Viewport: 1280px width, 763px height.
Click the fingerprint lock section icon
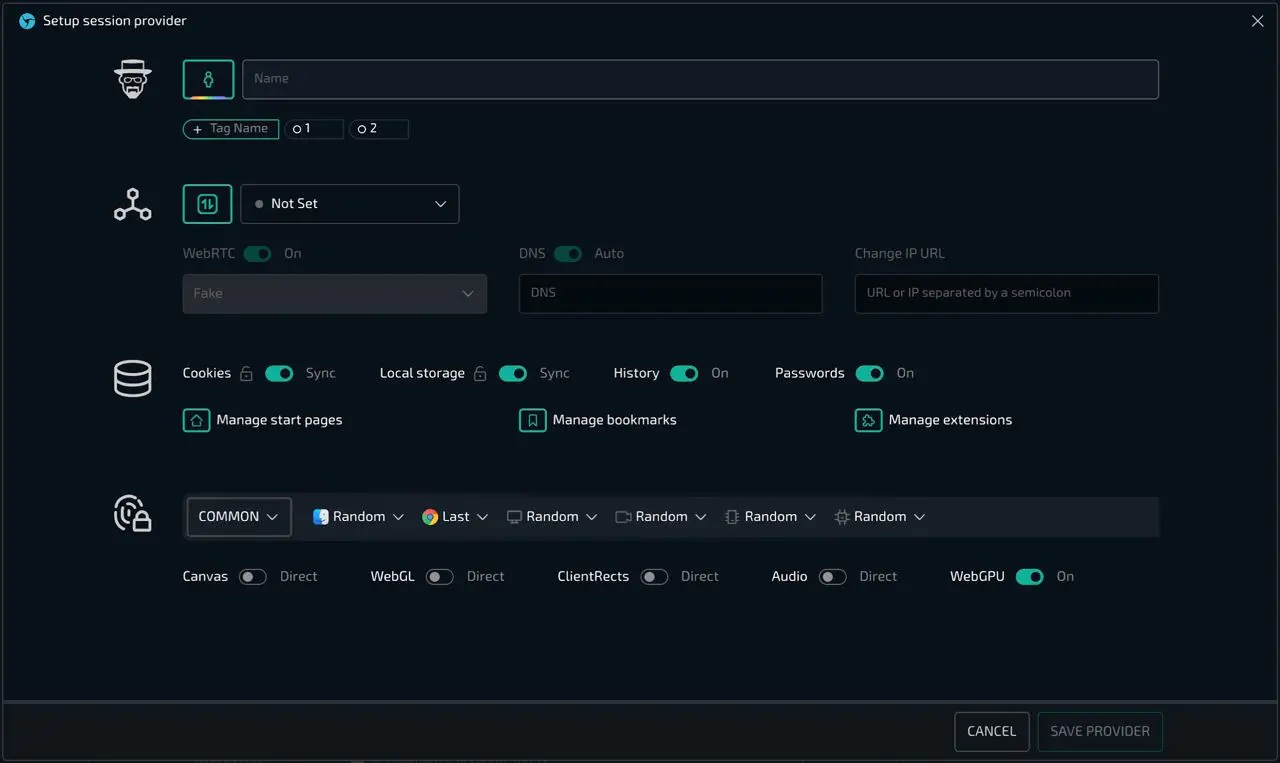132,513
